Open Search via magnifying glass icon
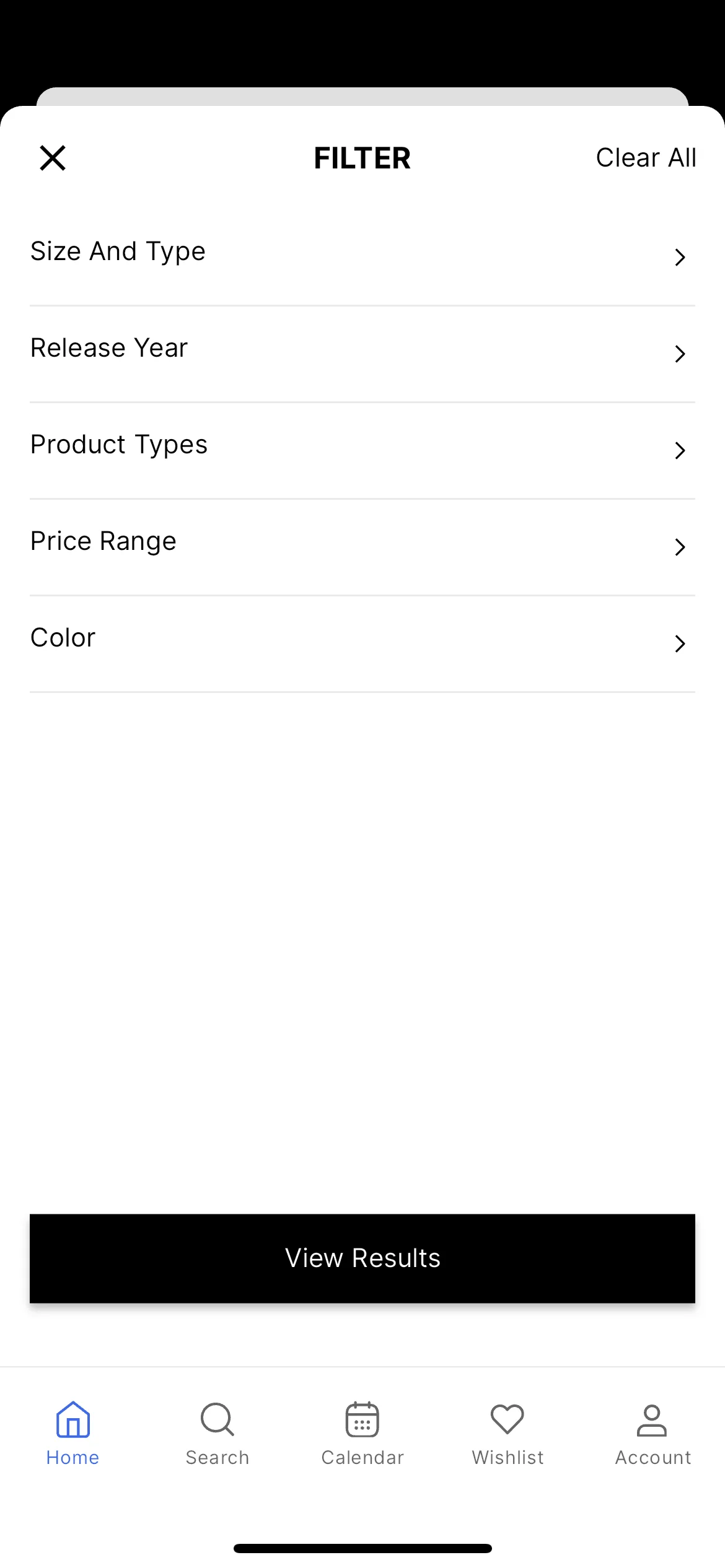This screenshot has width=725, height=1568. [x=217, y=1419]
